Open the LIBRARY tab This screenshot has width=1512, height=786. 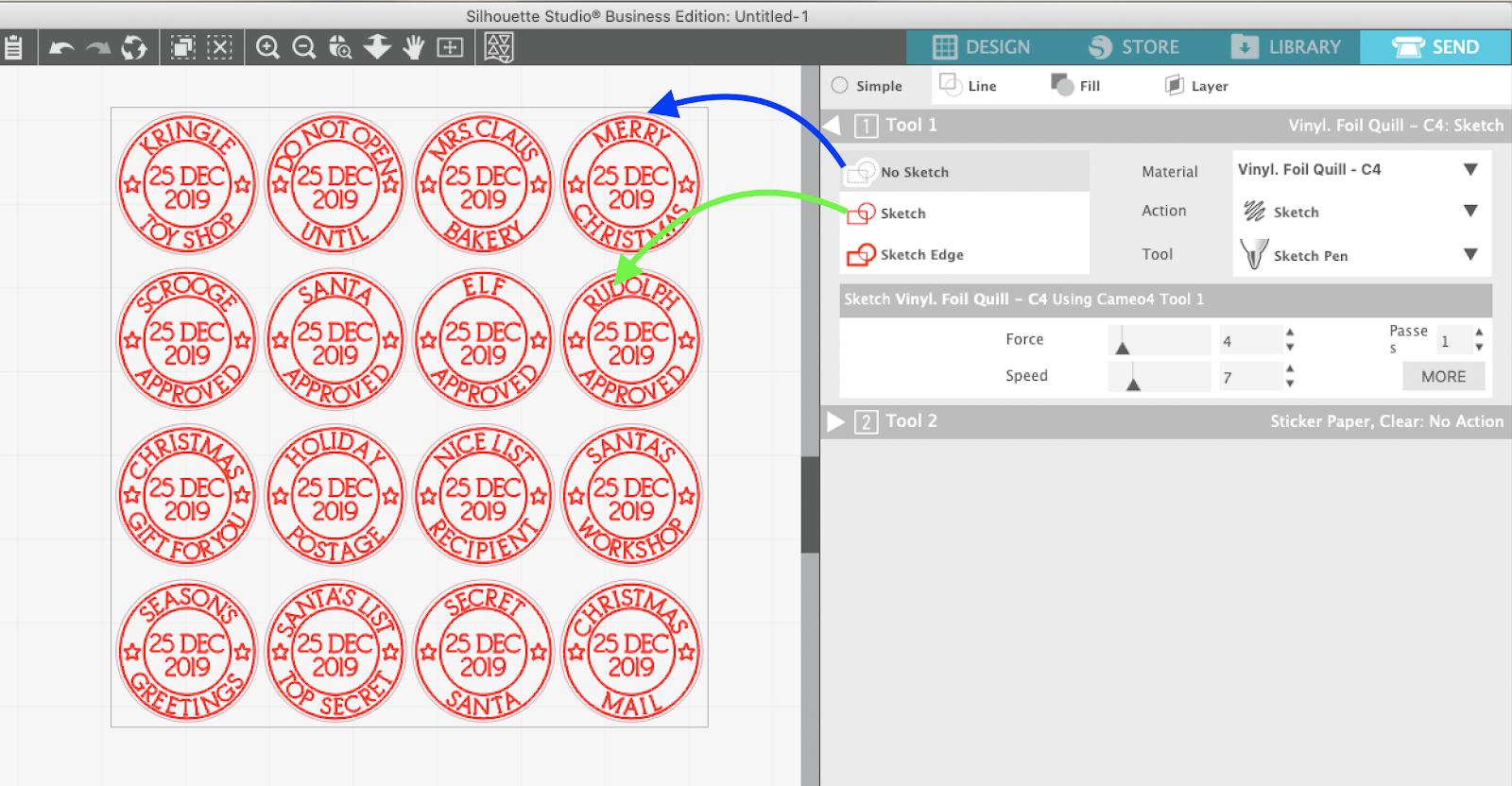[x=1286, y=47]
